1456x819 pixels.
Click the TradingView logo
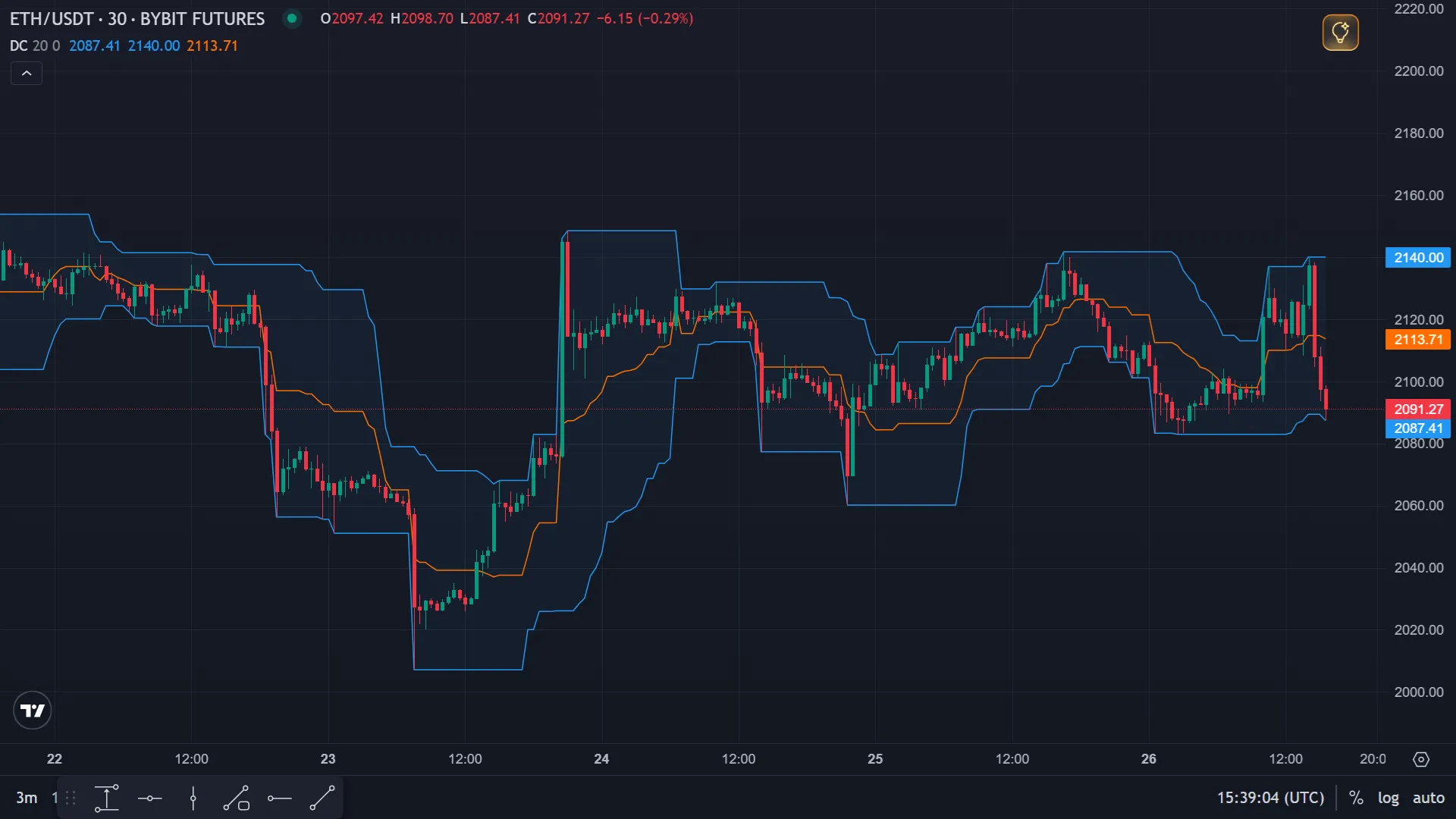click(x=32, y=711)
